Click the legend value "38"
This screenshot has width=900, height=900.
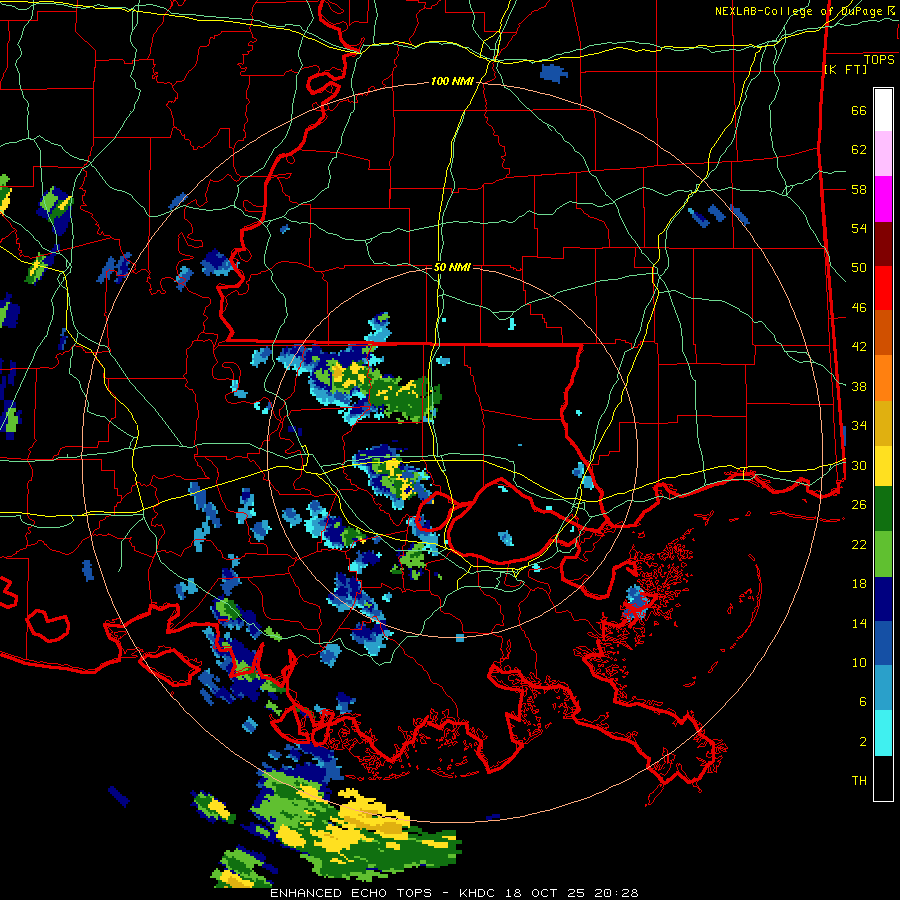point(859,386)
